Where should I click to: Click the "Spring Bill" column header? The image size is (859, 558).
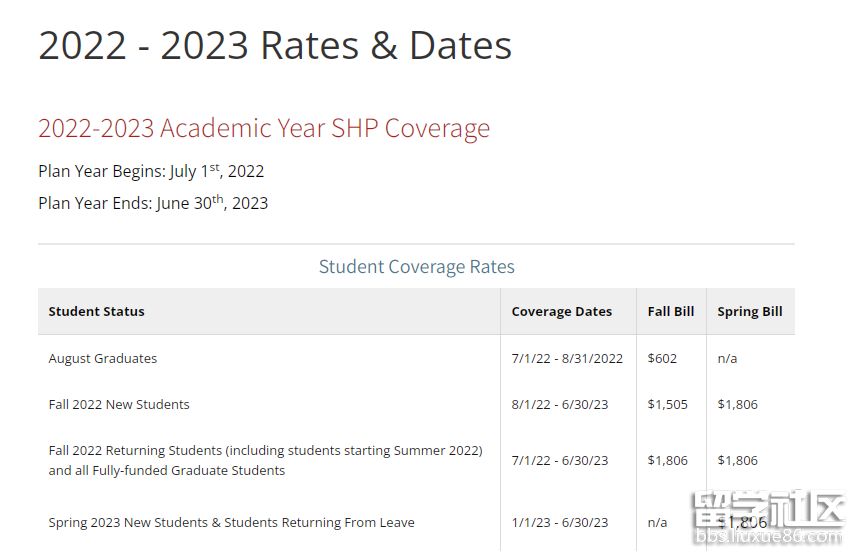(749, 312)
